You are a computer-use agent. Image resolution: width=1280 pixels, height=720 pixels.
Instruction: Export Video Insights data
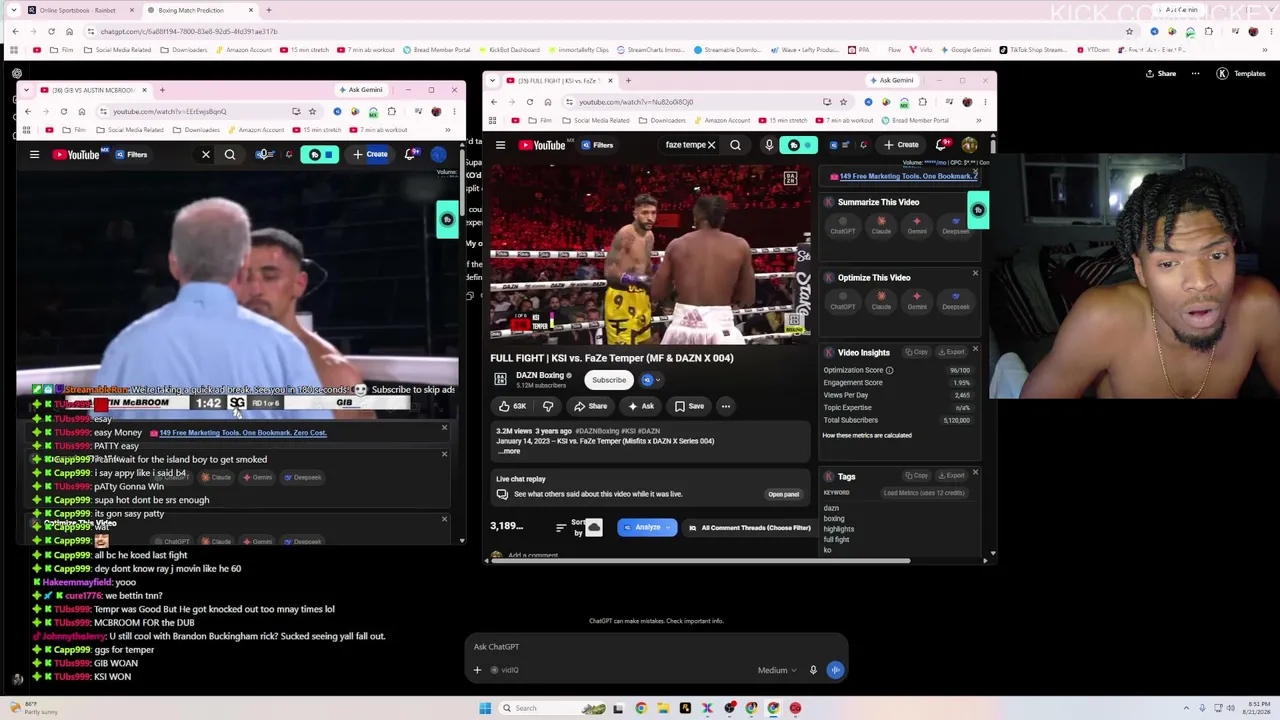[951, 352]
